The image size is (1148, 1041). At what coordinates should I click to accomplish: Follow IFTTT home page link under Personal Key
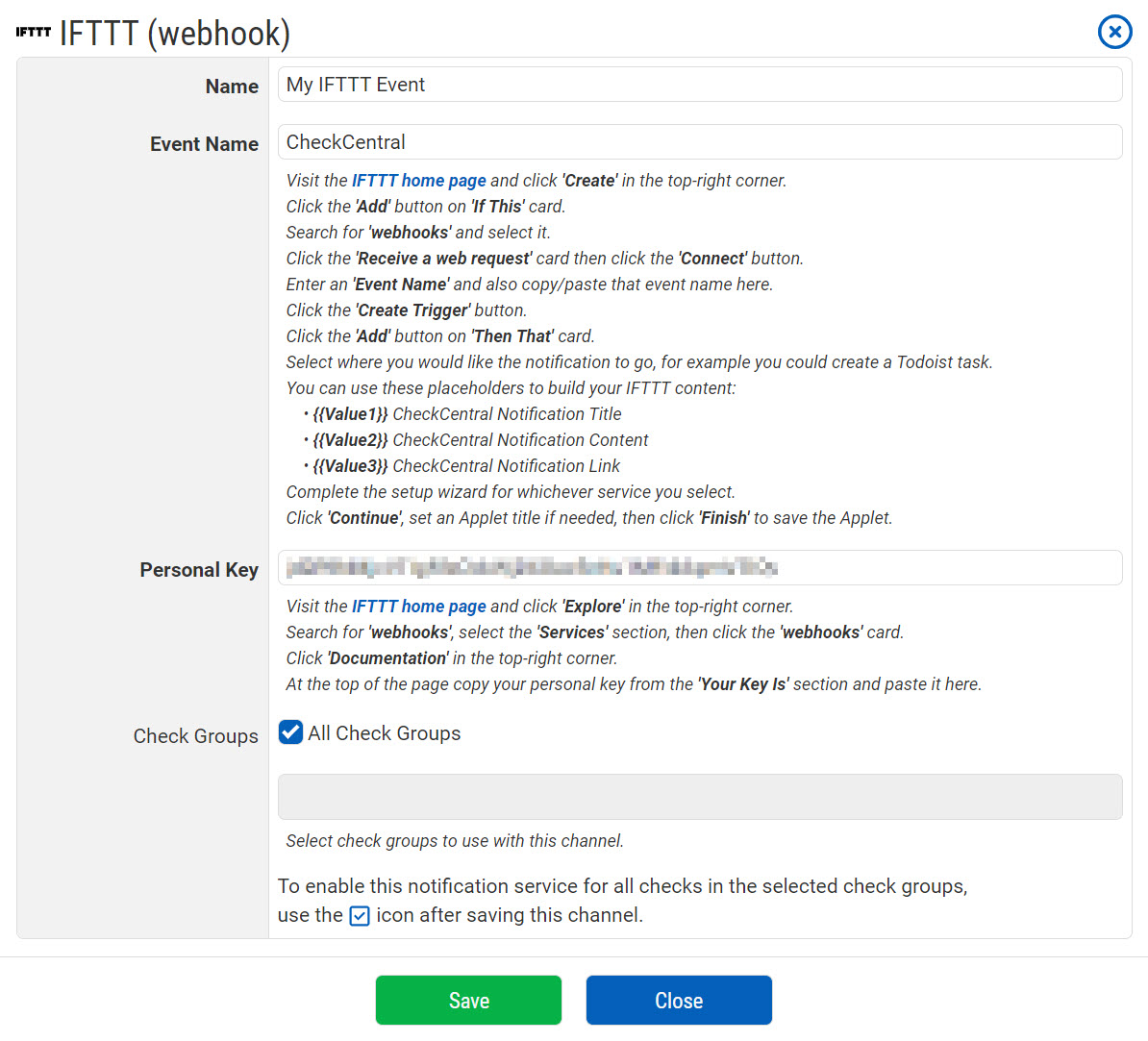(x=418, y=607)
